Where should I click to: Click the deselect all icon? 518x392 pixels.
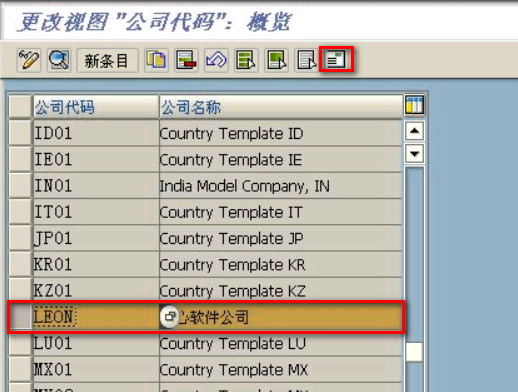pyautogui.click(x=306, y=60)
